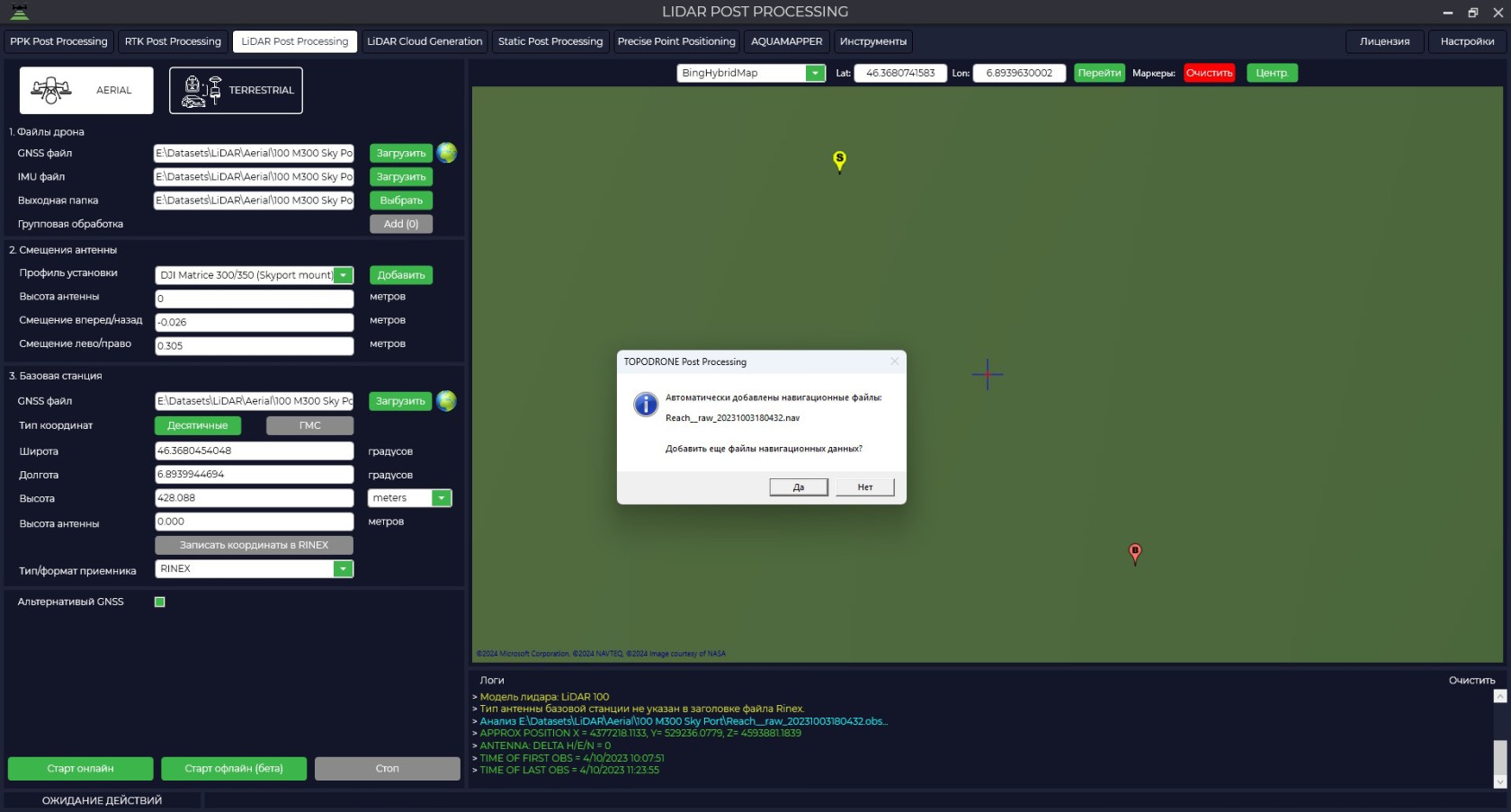The height and width of the screenshot is (812, 1511).
Task: Open the Инструменты tab
Action: point(873,41)
